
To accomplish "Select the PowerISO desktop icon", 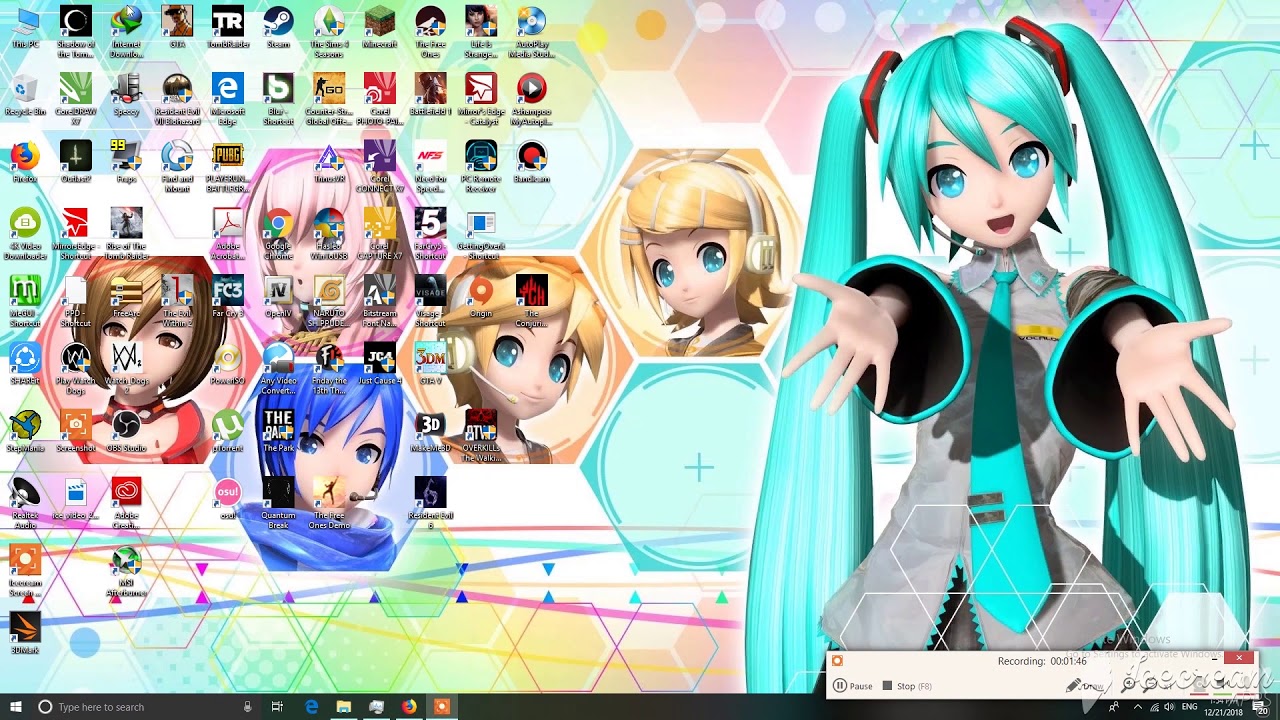I will coord(227,364).
